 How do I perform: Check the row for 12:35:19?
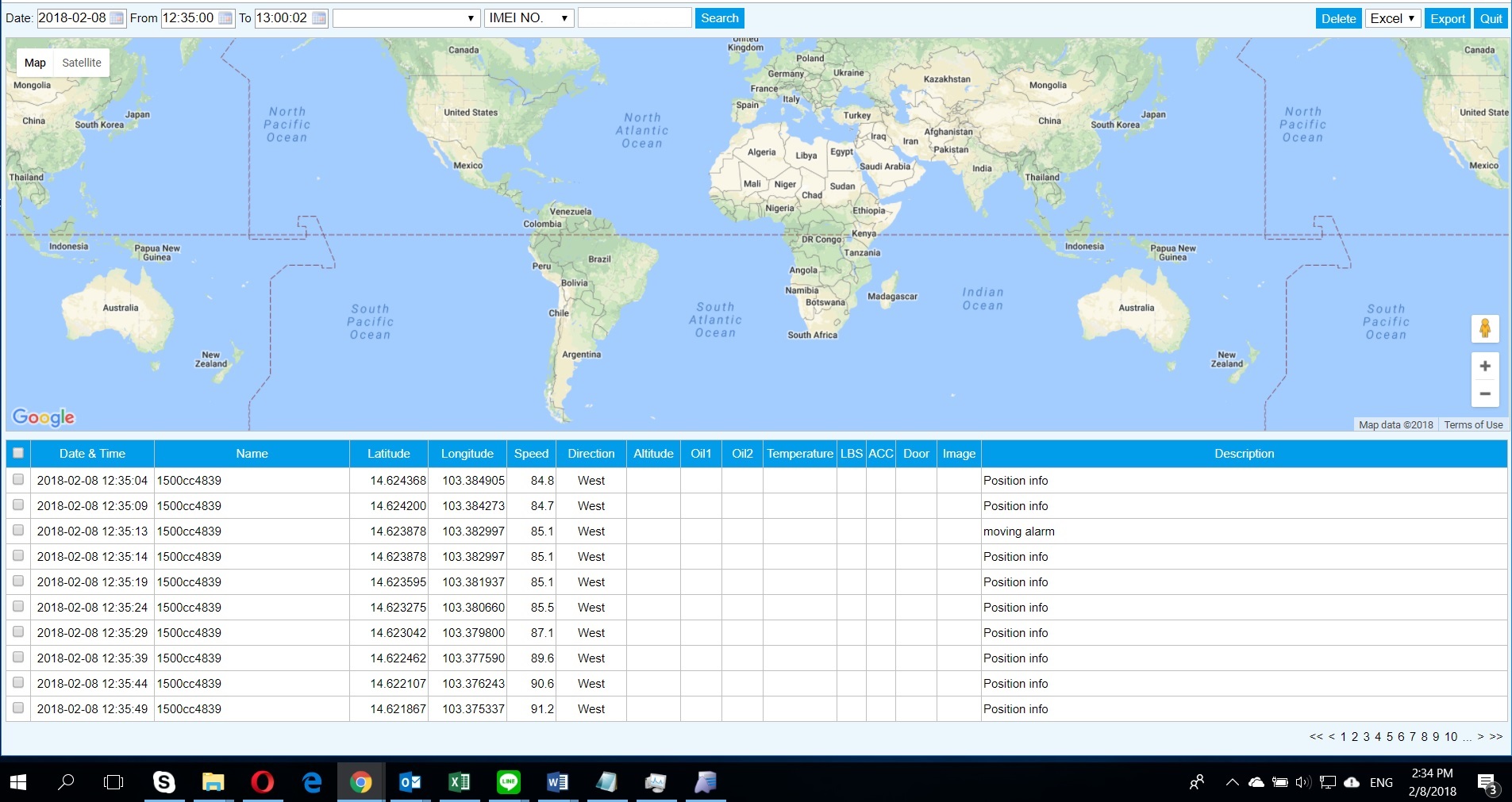tap(18, 581)
